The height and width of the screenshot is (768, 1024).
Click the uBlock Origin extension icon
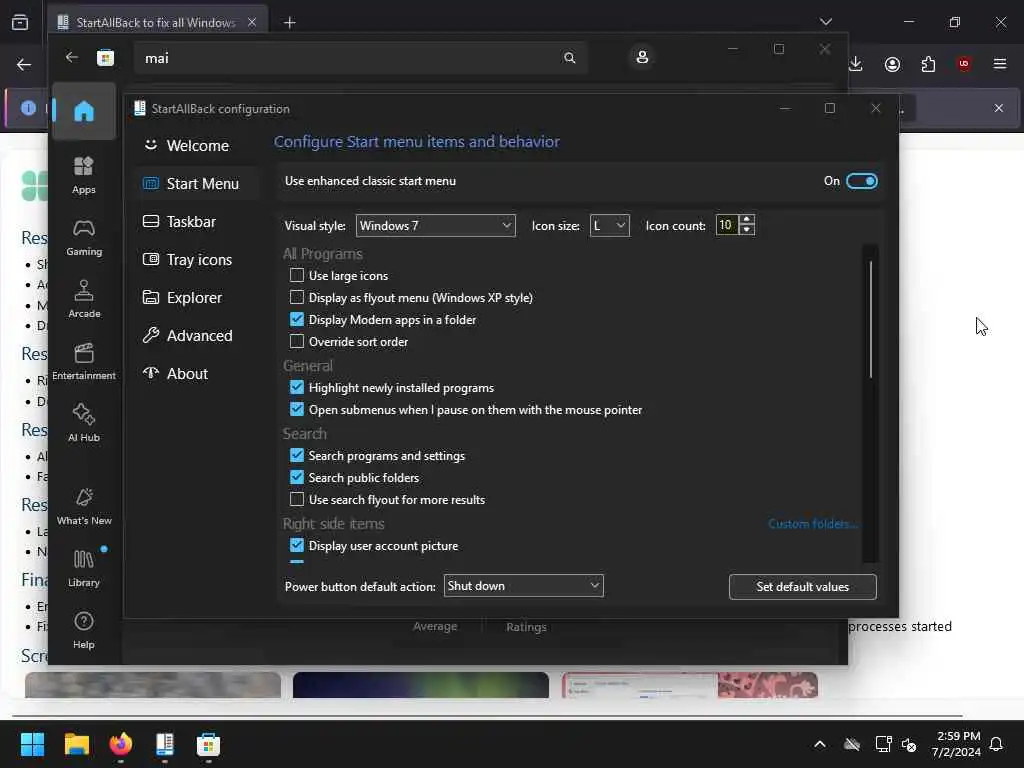(x=963, y=64)
